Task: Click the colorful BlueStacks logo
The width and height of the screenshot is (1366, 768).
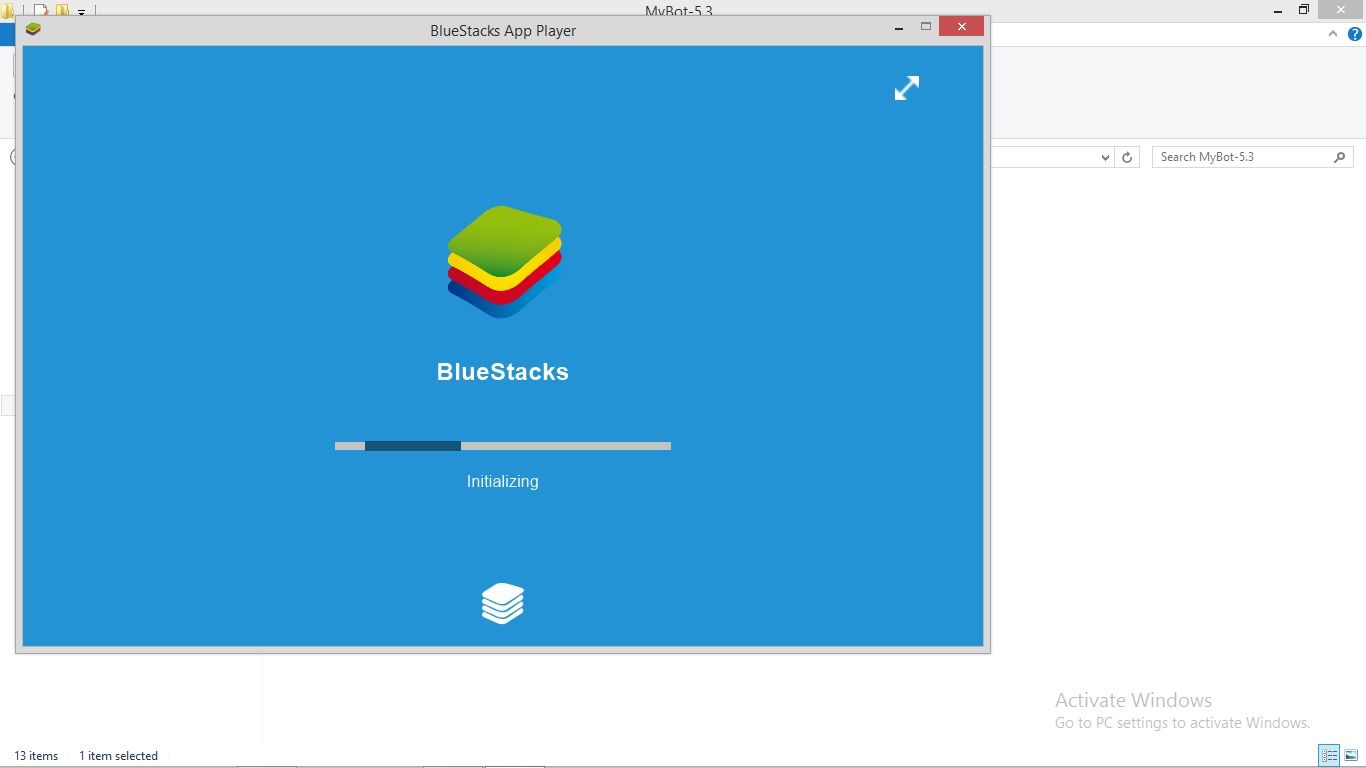Action: point(504,262)
